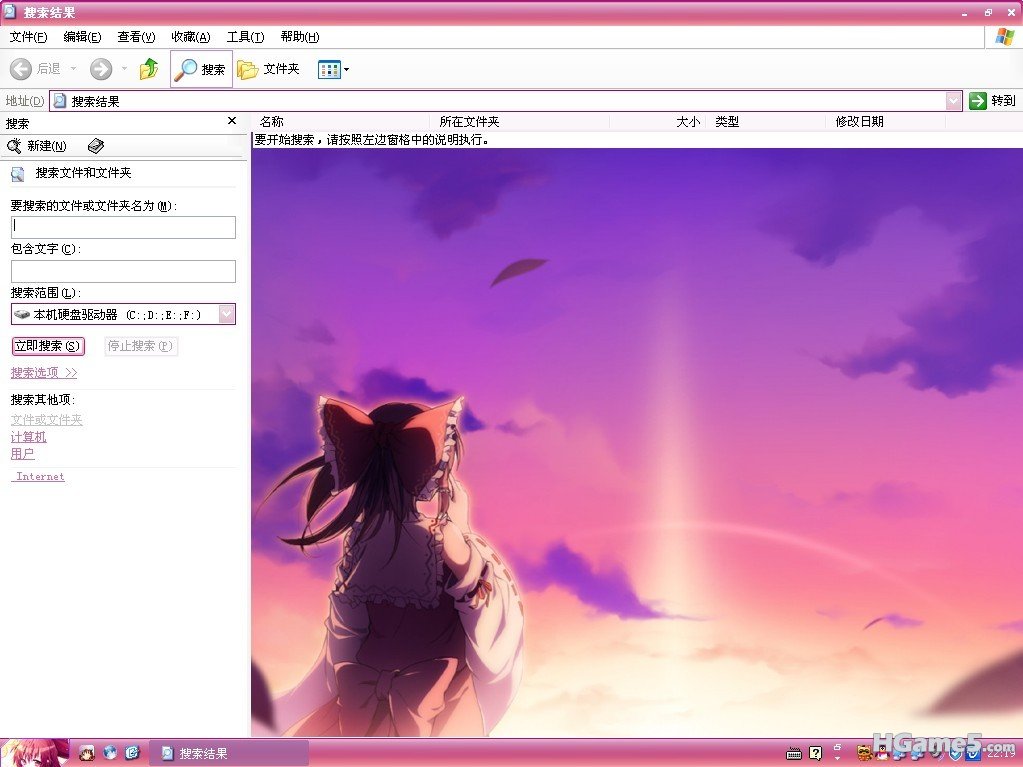Go up one folder level

(149, 68)
